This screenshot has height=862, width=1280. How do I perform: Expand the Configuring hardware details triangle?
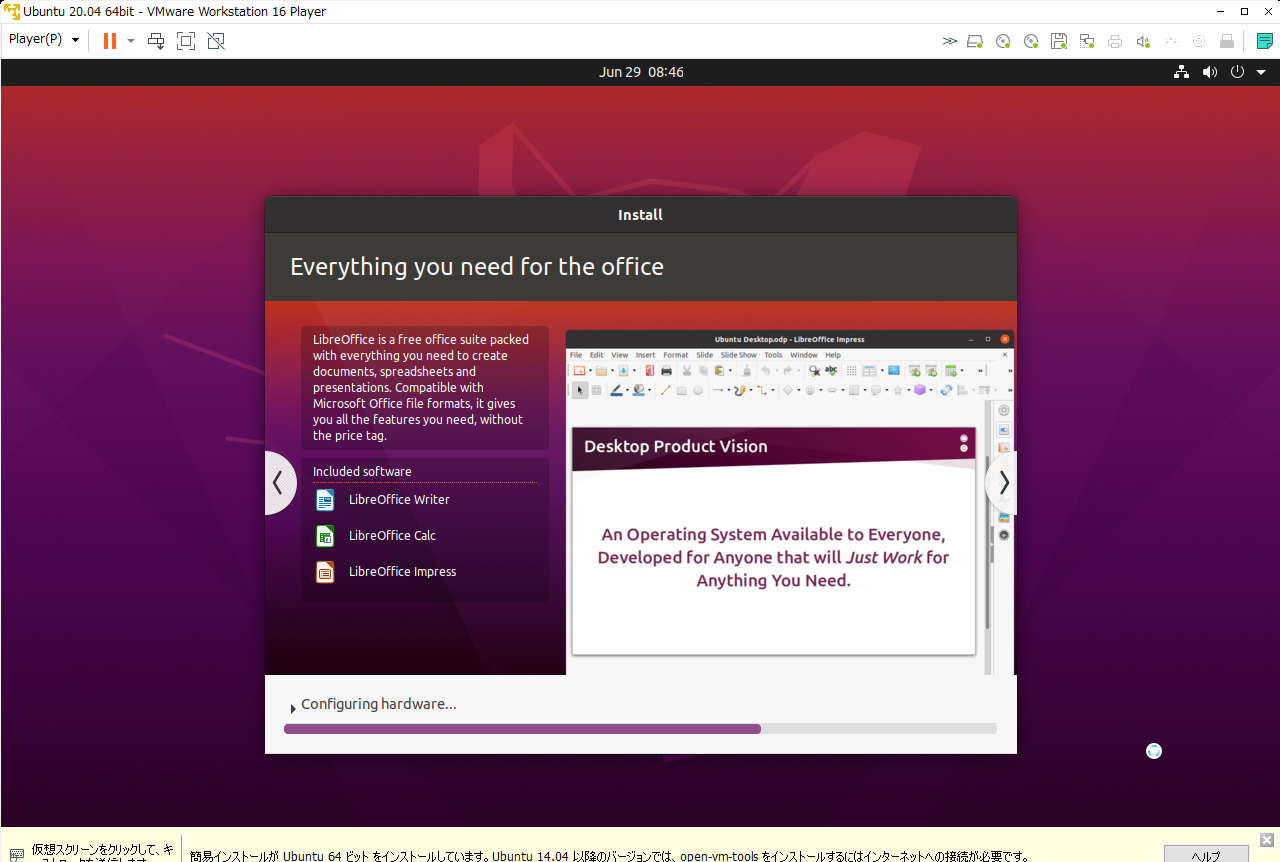292,708
